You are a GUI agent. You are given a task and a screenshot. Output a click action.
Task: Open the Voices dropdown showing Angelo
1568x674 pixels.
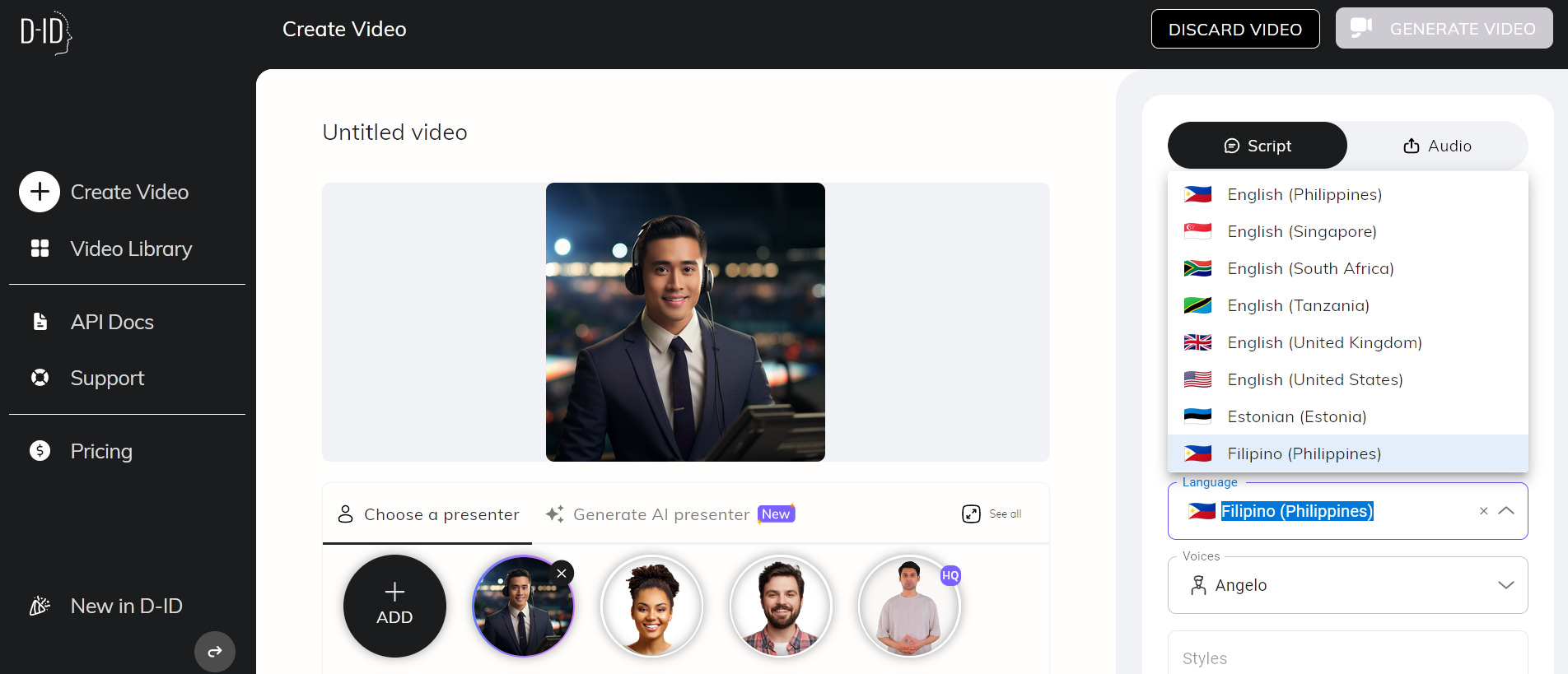pyautogui.click(x=1348, y=585)
